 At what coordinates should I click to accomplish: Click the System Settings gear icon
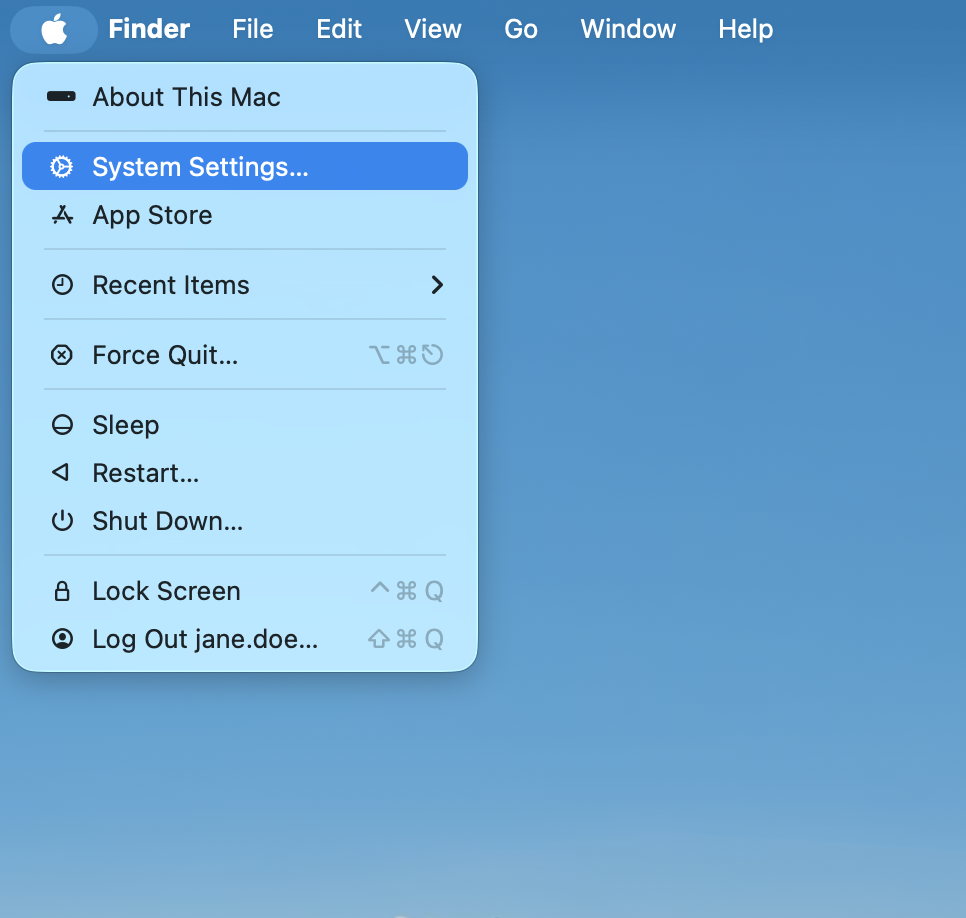[62, 166]
